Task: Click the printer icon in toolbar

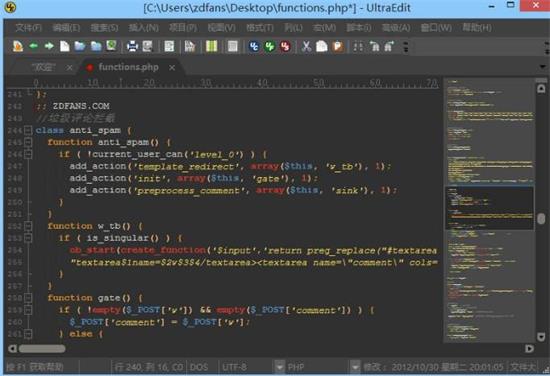Action: (132, 46)
